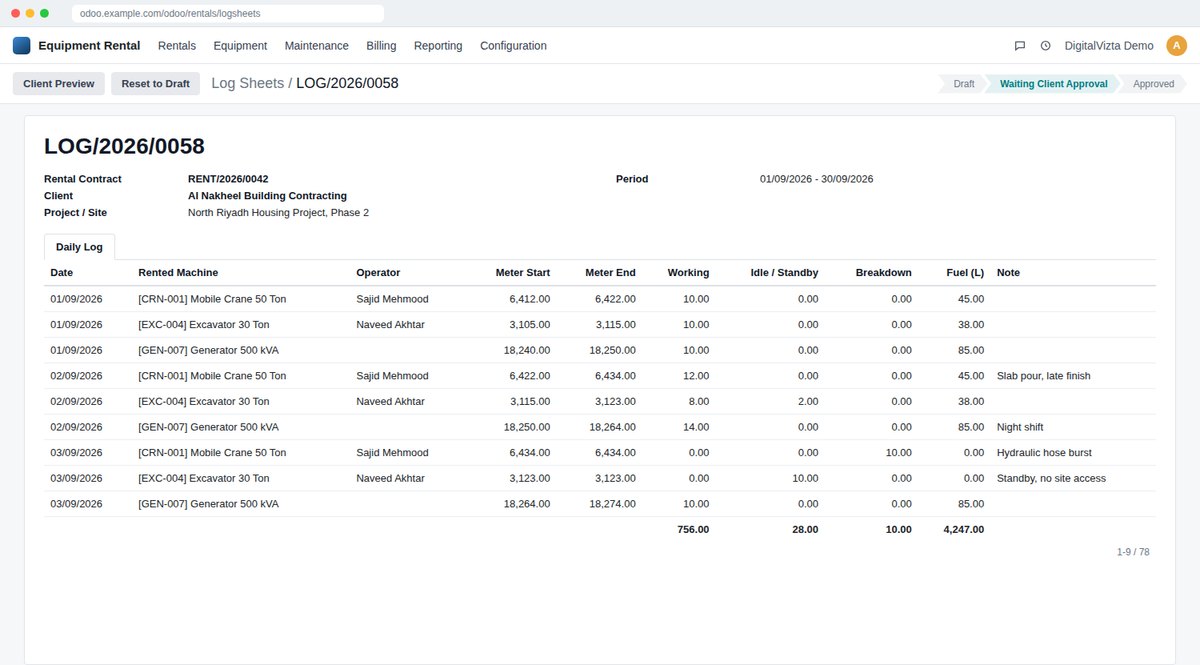
Task: Click the Period date range field
Action: 816,179
